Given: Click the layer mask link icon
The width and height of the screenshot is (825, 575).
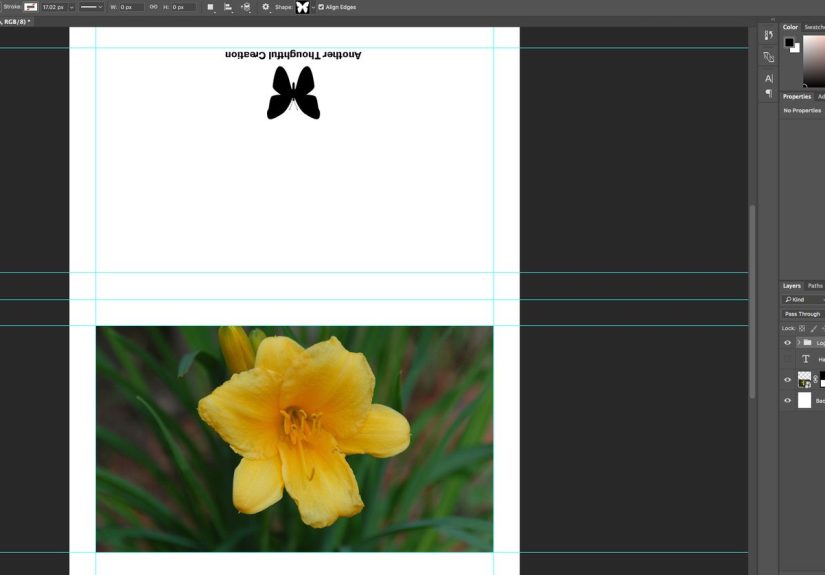Looking at the screenshot, I should click(816, 379).
